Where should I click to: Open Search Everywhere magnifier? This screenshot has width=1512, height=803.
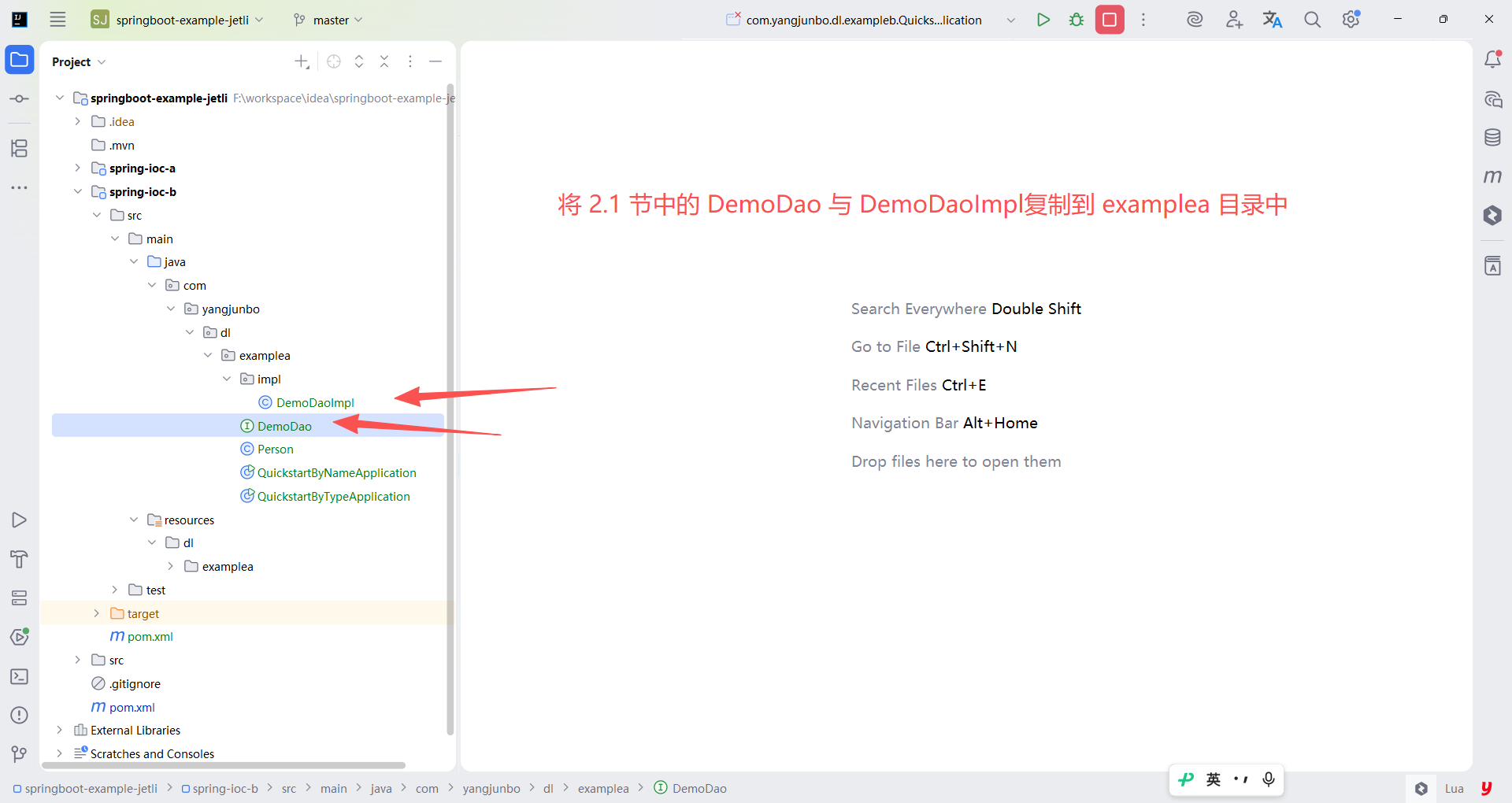(x=1312, y=20)
